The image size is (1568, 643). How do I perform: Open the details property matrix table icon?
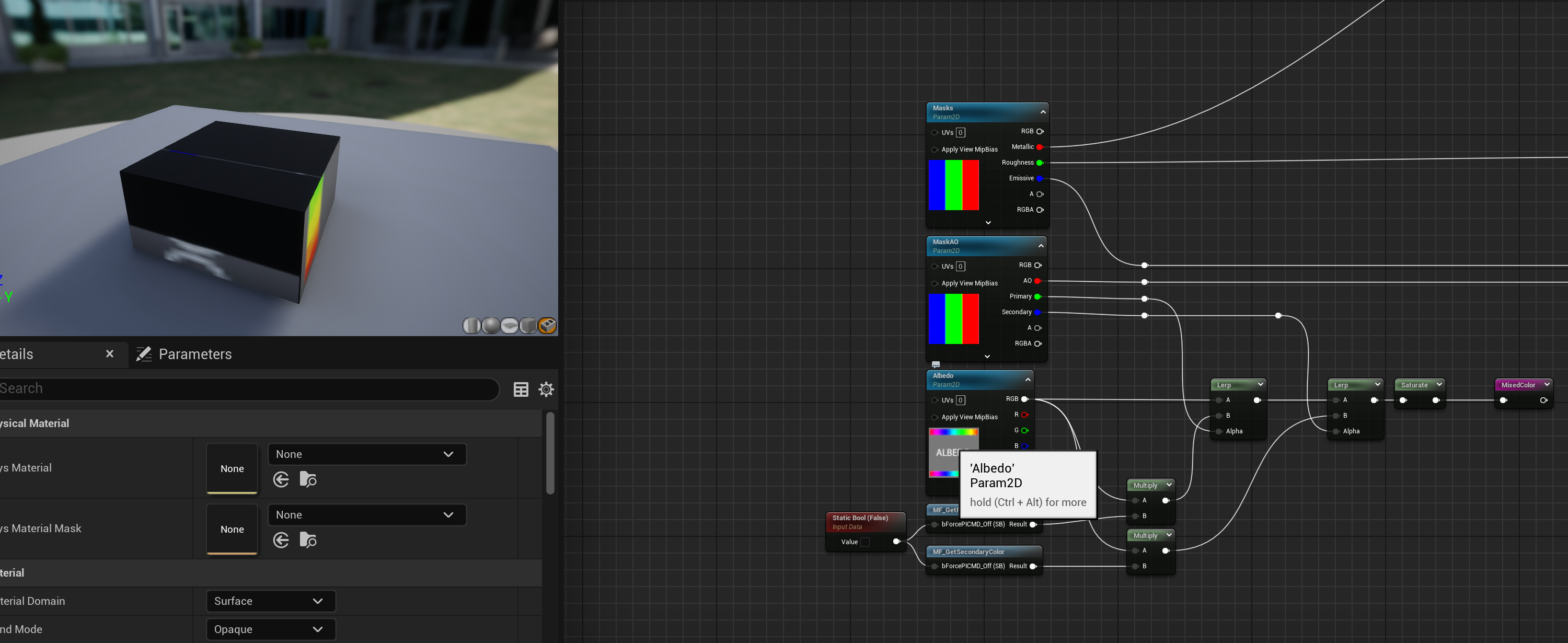[x=521, y=389]
